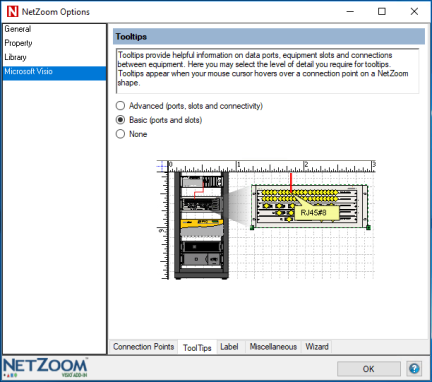Viewport: 432px width, 382px height.
Task: Close the NetZoom Options dialog
Action: click(414, 12)
